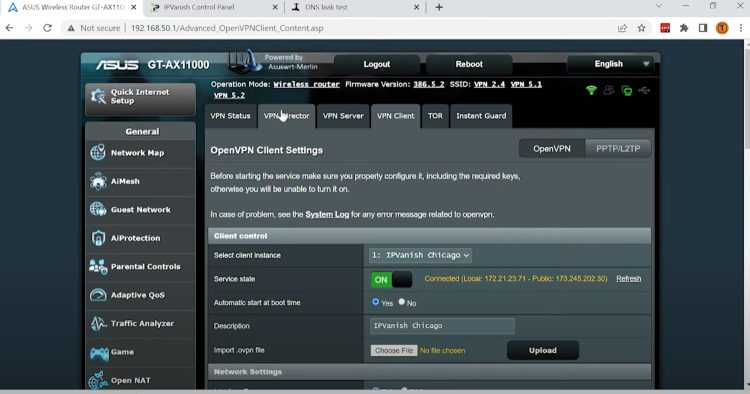Switch to the Instant Guard tab
750x394 pixels.
[x=481, y=116]
